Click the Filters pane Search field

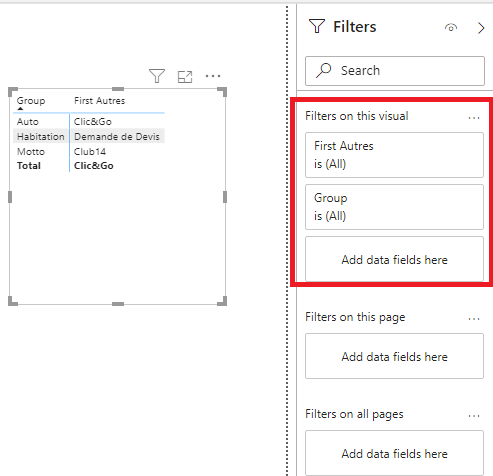395,71
